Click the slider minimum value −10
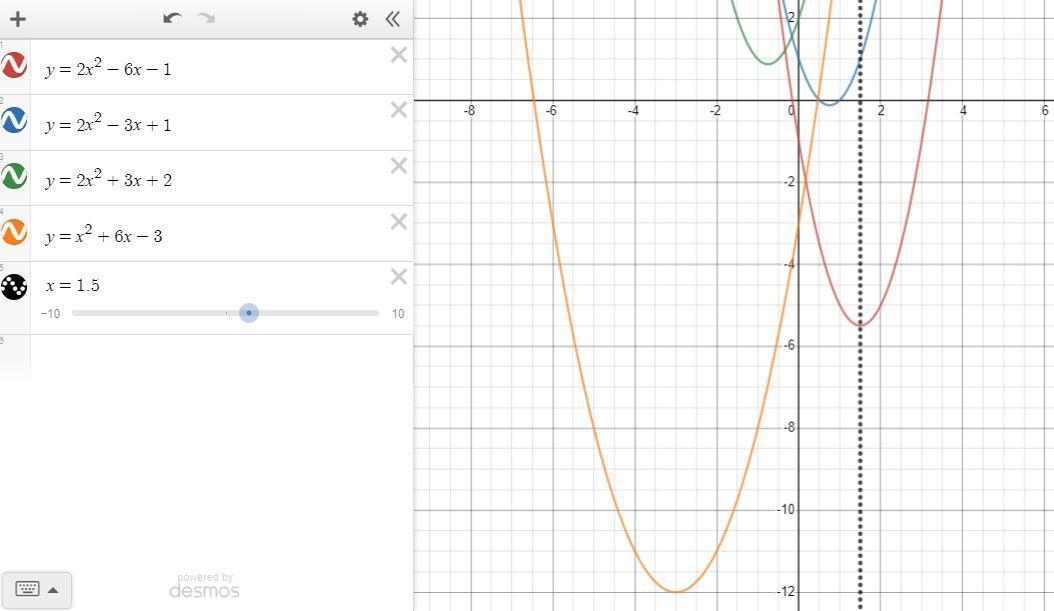Screen dimensions: 1054x611 (50, 314)
